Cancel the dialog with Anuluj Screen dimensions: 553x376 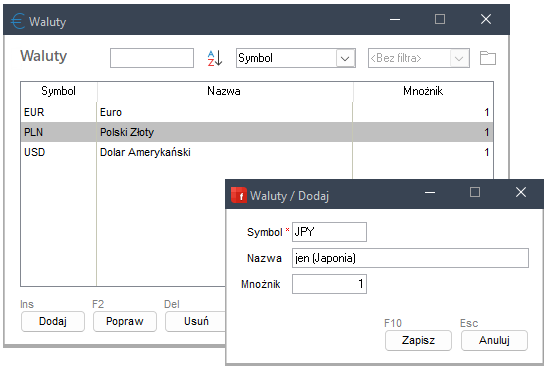point(494,340)
